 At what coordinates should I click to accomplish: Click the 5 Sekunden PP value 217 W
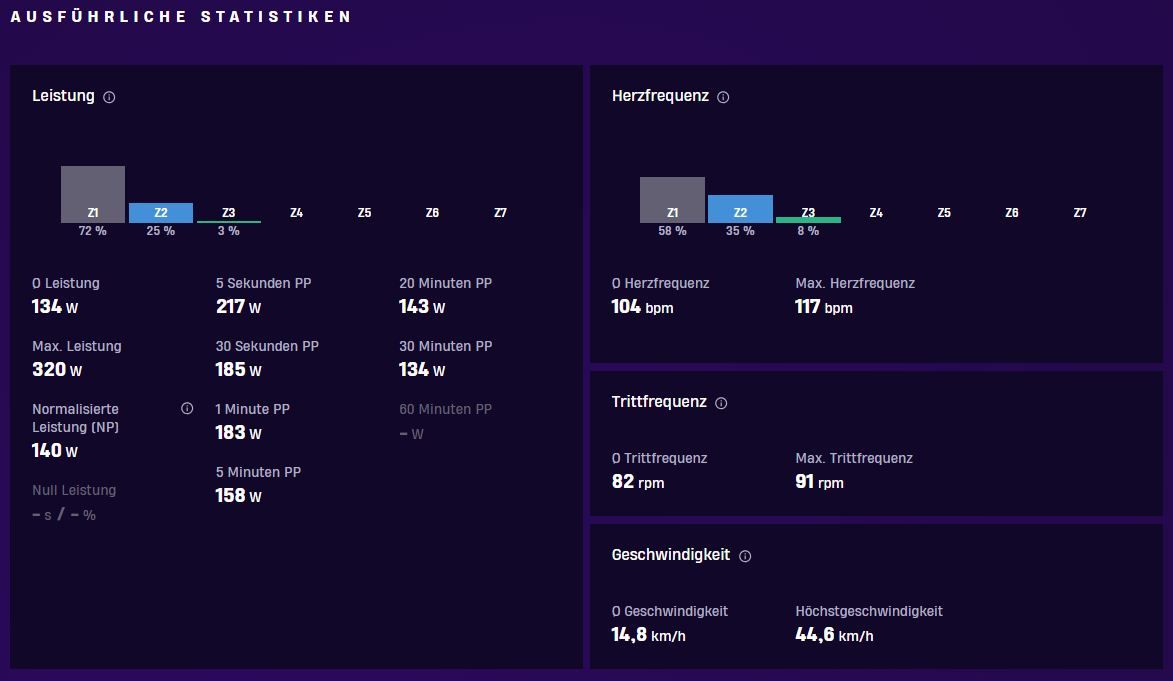[x=239, y=307]
